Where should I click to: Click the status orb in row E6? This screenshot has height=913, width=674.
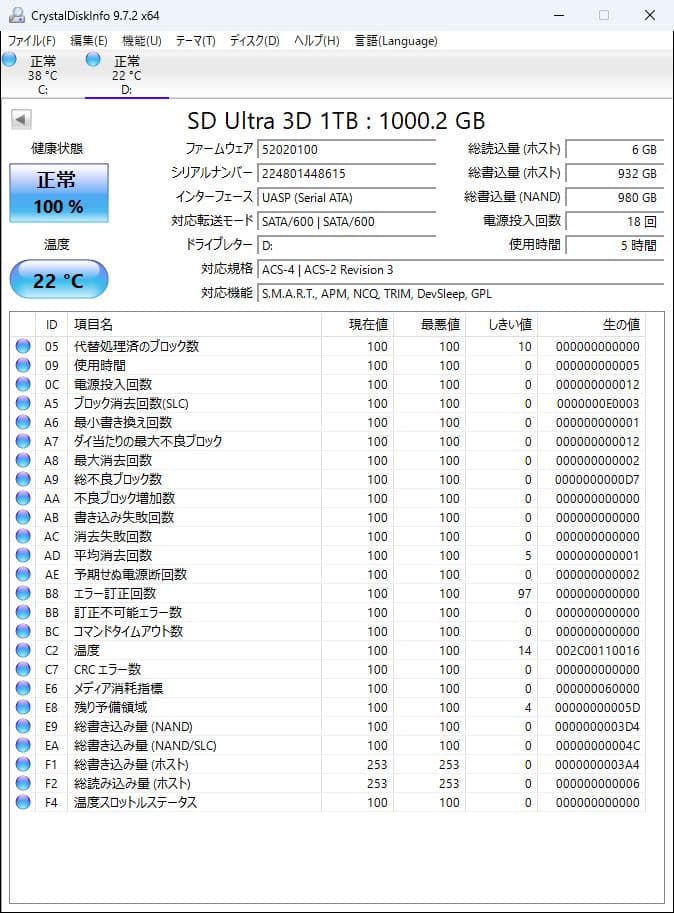pyautogui.click(x=23, y=688)
